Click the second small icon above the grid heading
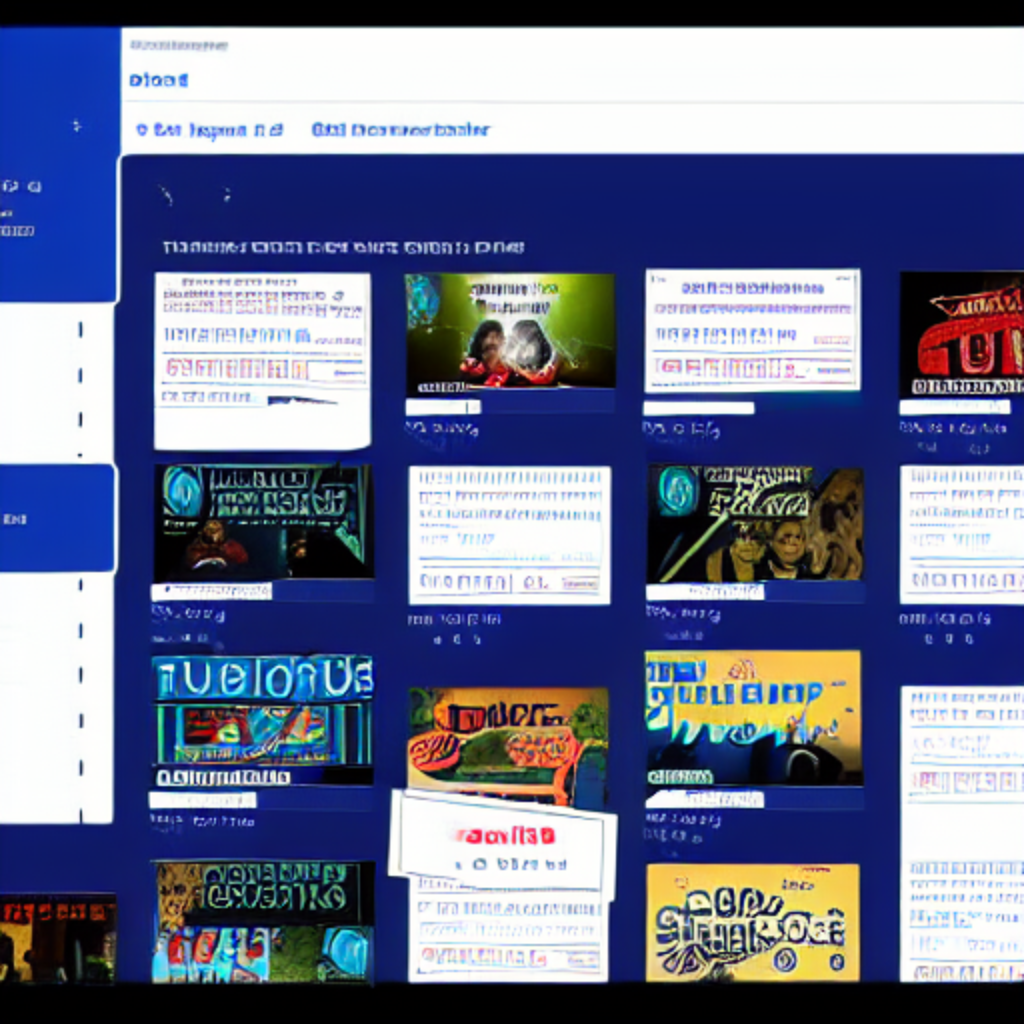The height and width of the screenshot is (1024, 1024). 227,195
